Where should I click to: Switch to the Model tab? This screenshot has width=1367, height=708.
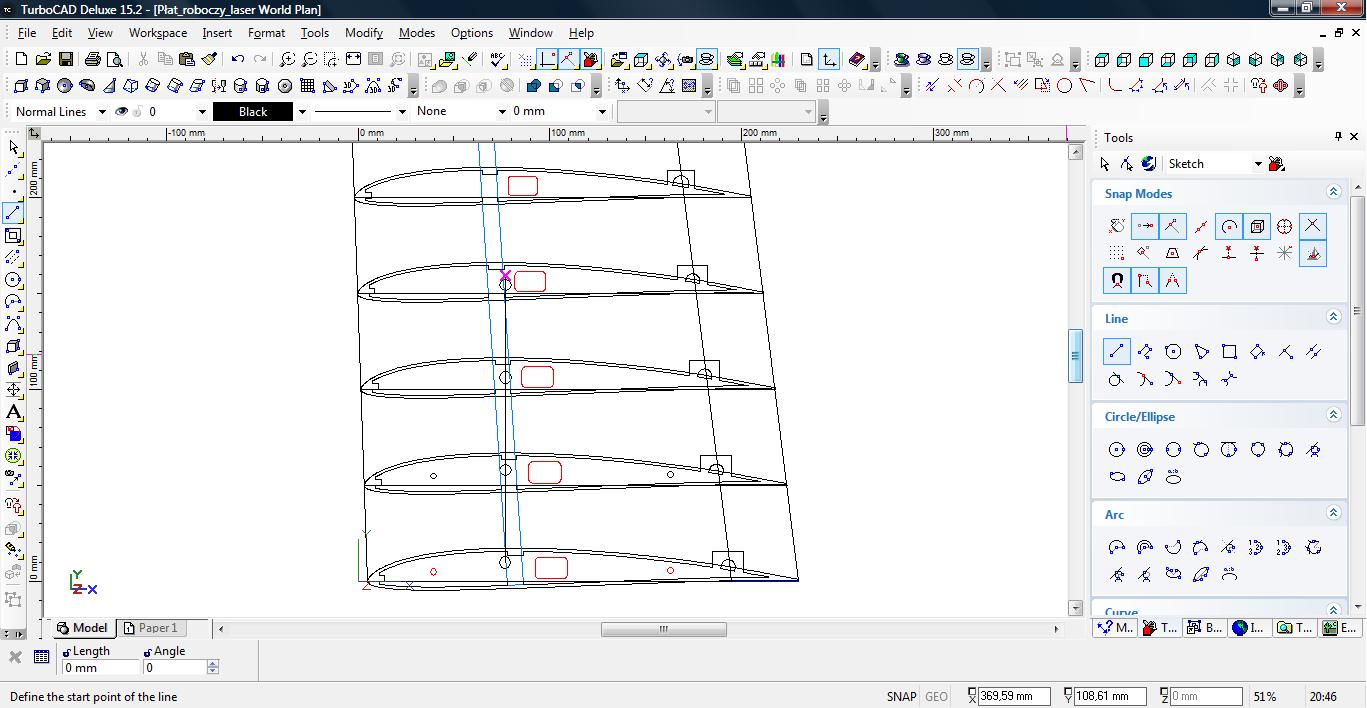click(83, 628)
